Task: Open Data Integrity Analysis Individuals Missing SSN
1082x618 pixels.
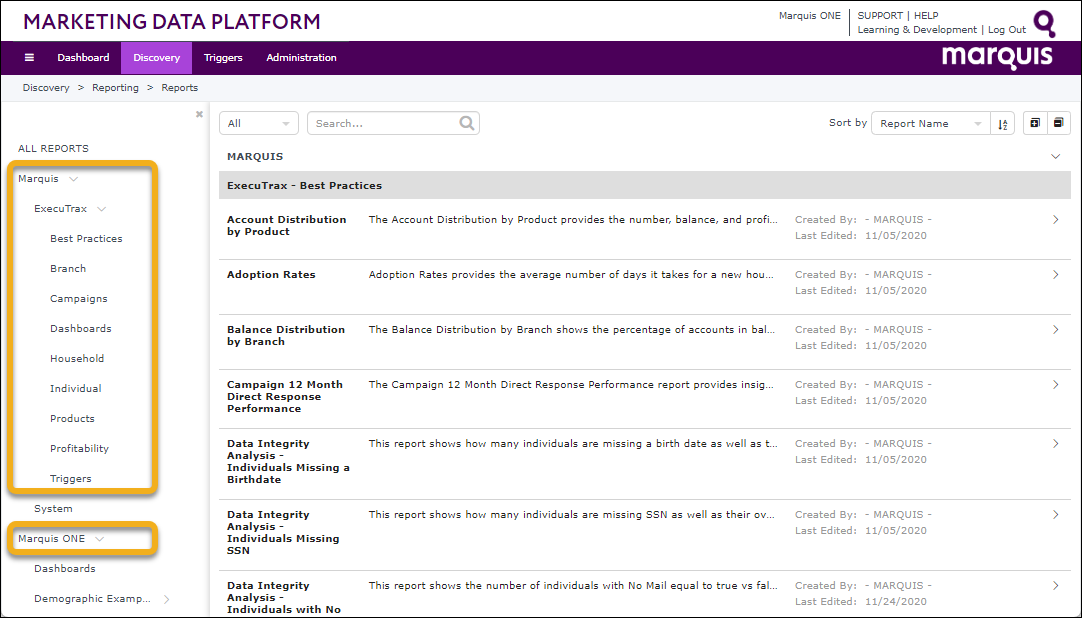Action: tap(283, 532)
